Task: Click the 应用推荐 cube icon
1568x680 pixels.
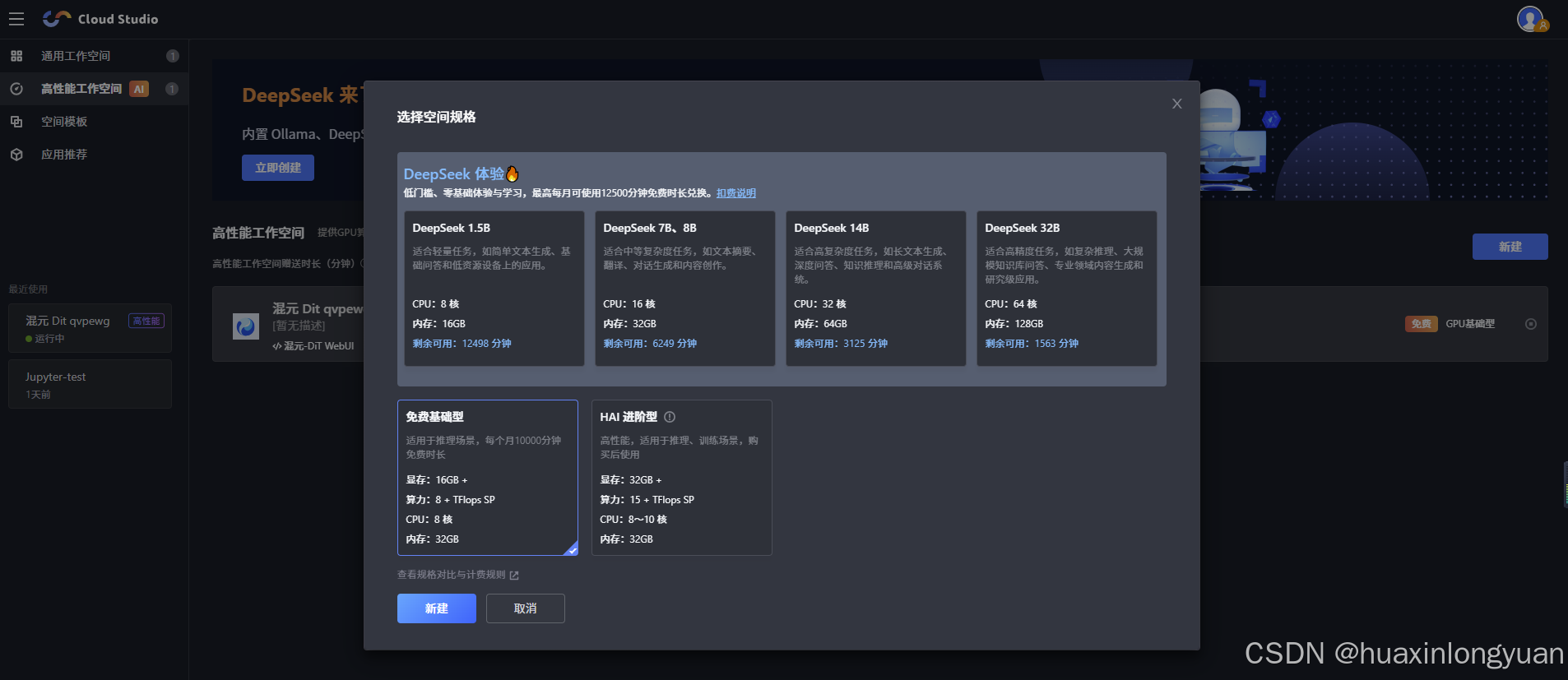Action: click(16, 155)
